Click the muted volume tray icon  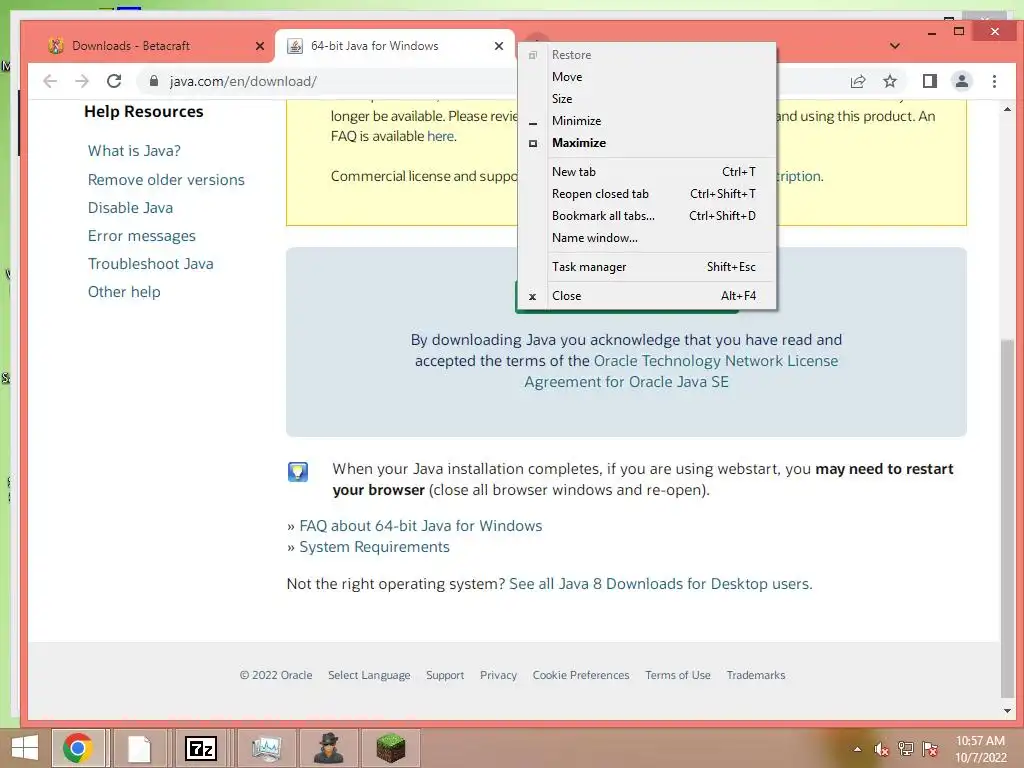(882, 749)
